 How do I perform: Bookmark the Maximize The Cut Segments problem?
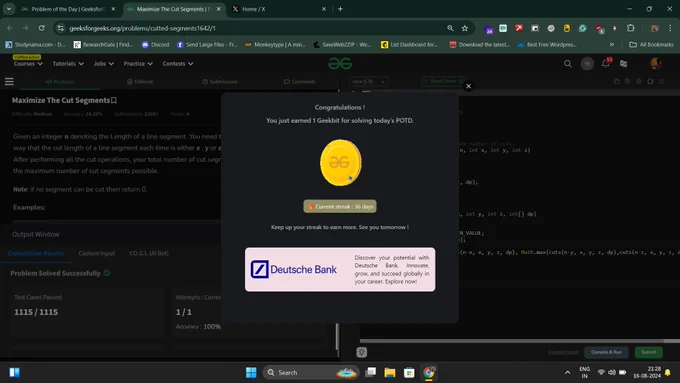point(114,100)
